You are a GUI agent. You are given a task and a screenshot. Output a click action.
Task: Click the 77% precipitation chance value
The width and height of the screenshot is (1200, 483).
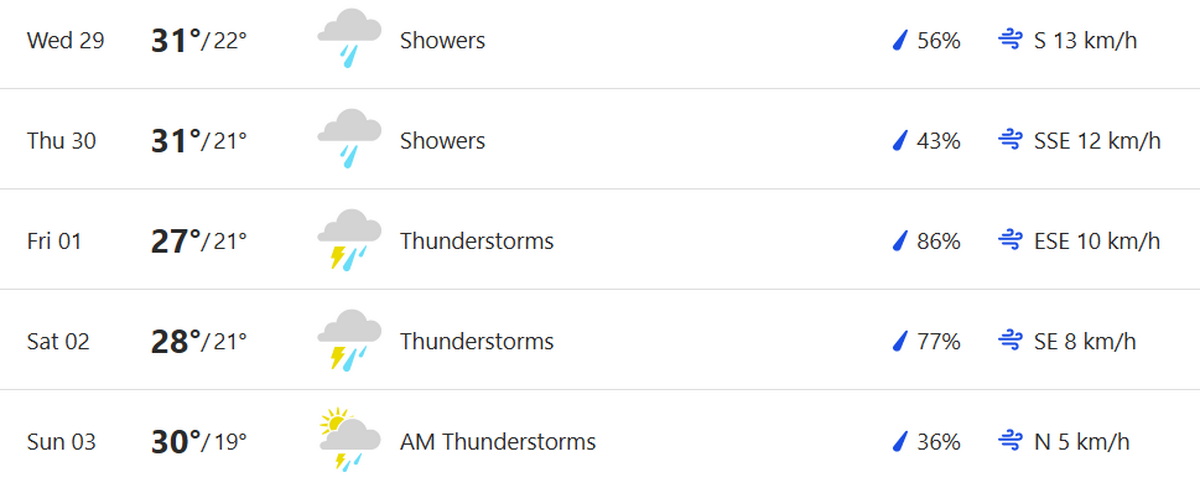click(938, 341)
